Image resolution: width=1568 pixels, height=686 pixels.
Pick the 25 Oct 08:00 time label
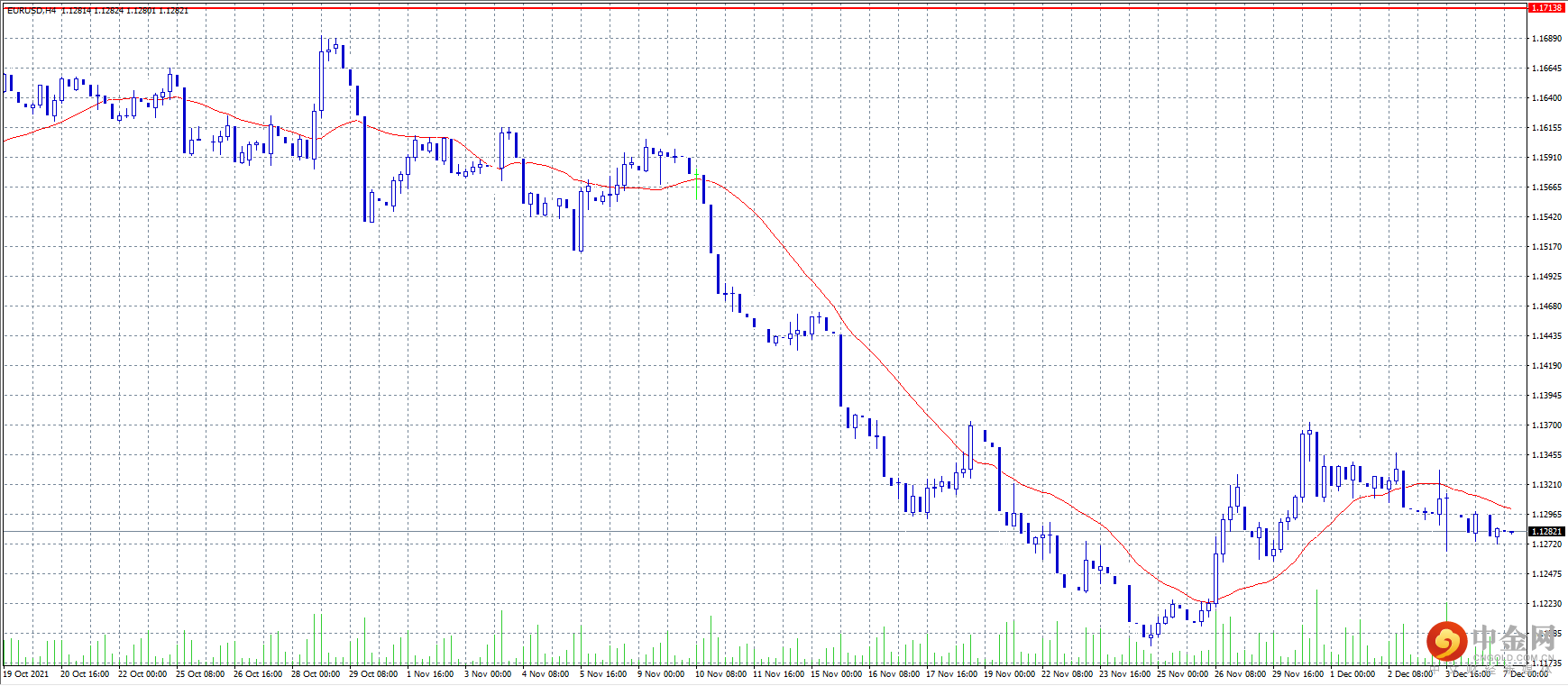point(200,674)
